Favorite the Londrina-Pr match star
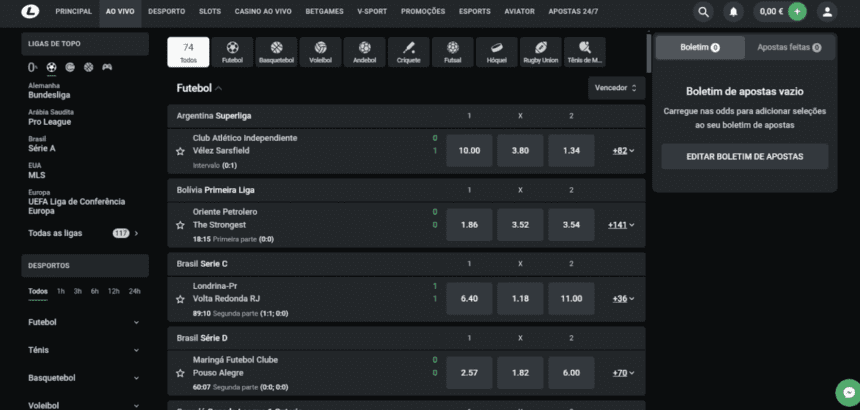 tap(180, 299)
